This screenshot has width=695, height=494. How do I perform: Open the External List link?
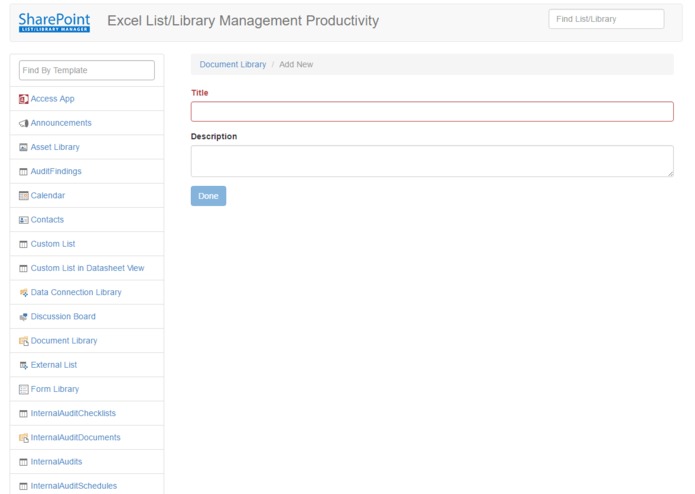click(54, 365)
